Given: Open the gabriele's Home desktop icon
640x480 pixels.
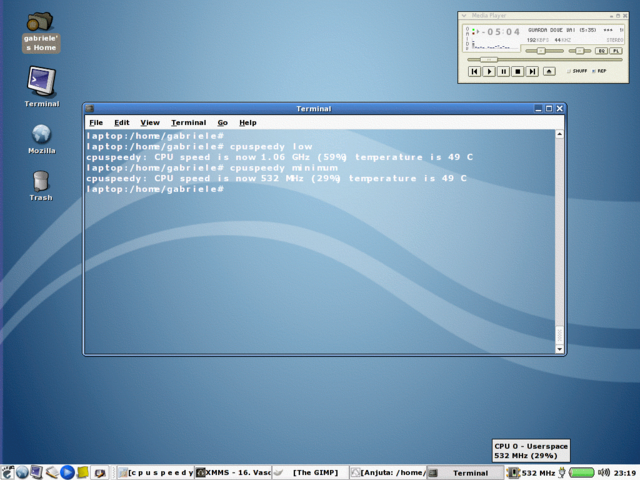Looking at the screenshot, I should [40, 32].
